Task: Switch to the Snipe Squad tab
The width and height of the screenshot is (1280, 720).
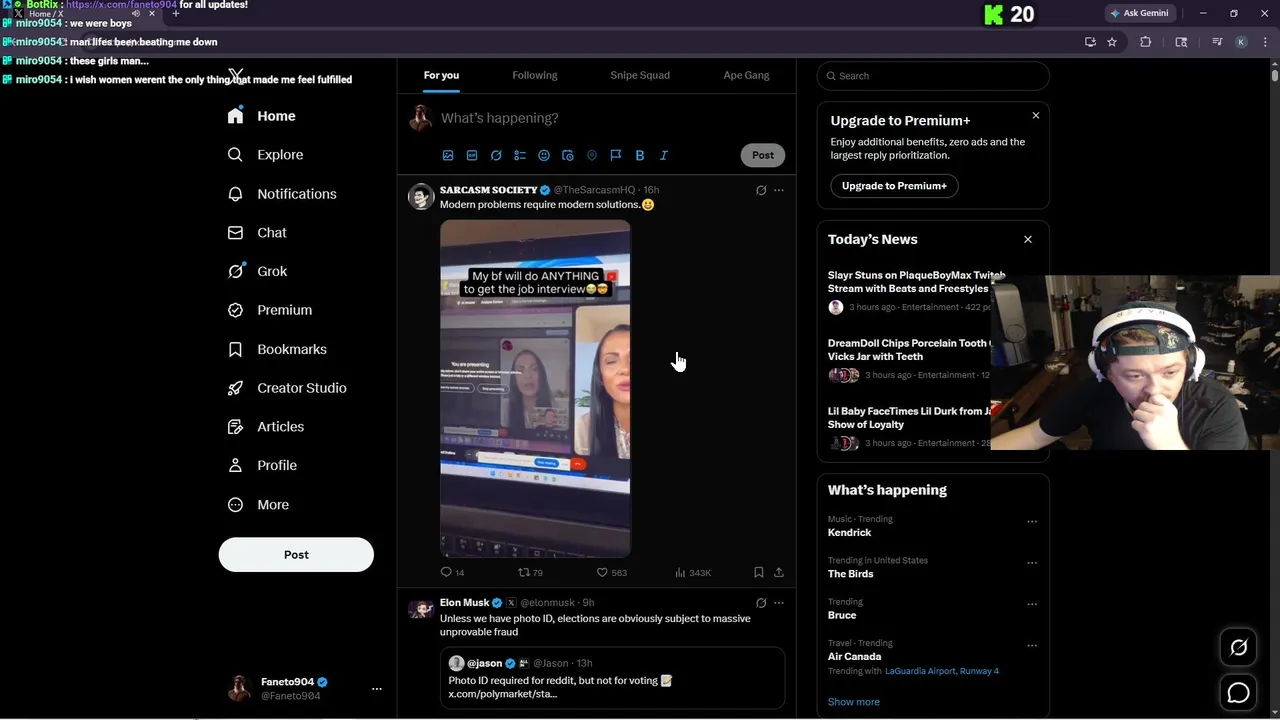Action: 640,75
